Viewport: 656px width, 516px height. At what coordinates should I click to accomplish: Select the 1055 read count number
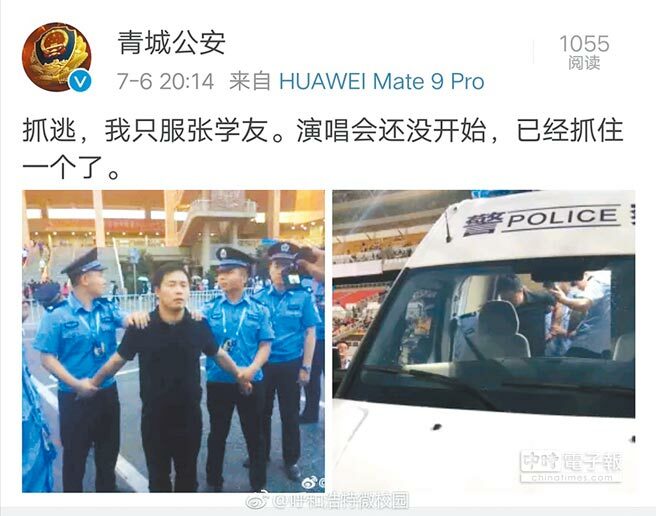[x=584, y=44]
